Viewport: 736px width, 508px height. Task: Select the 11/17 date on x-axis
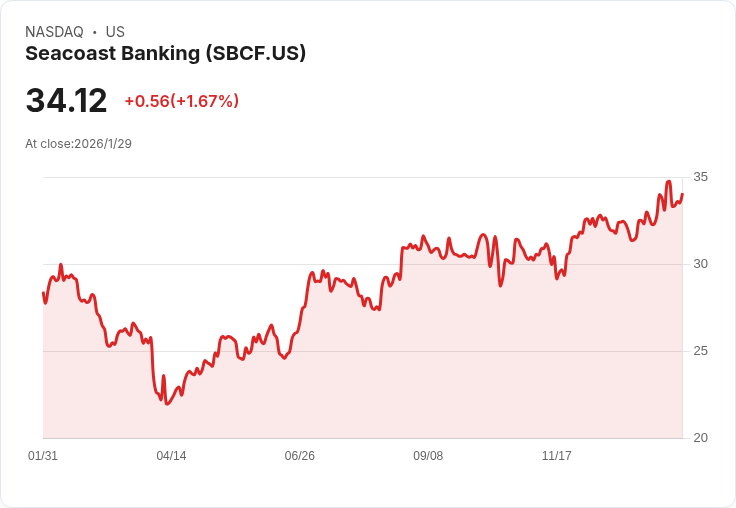point(556,456)
